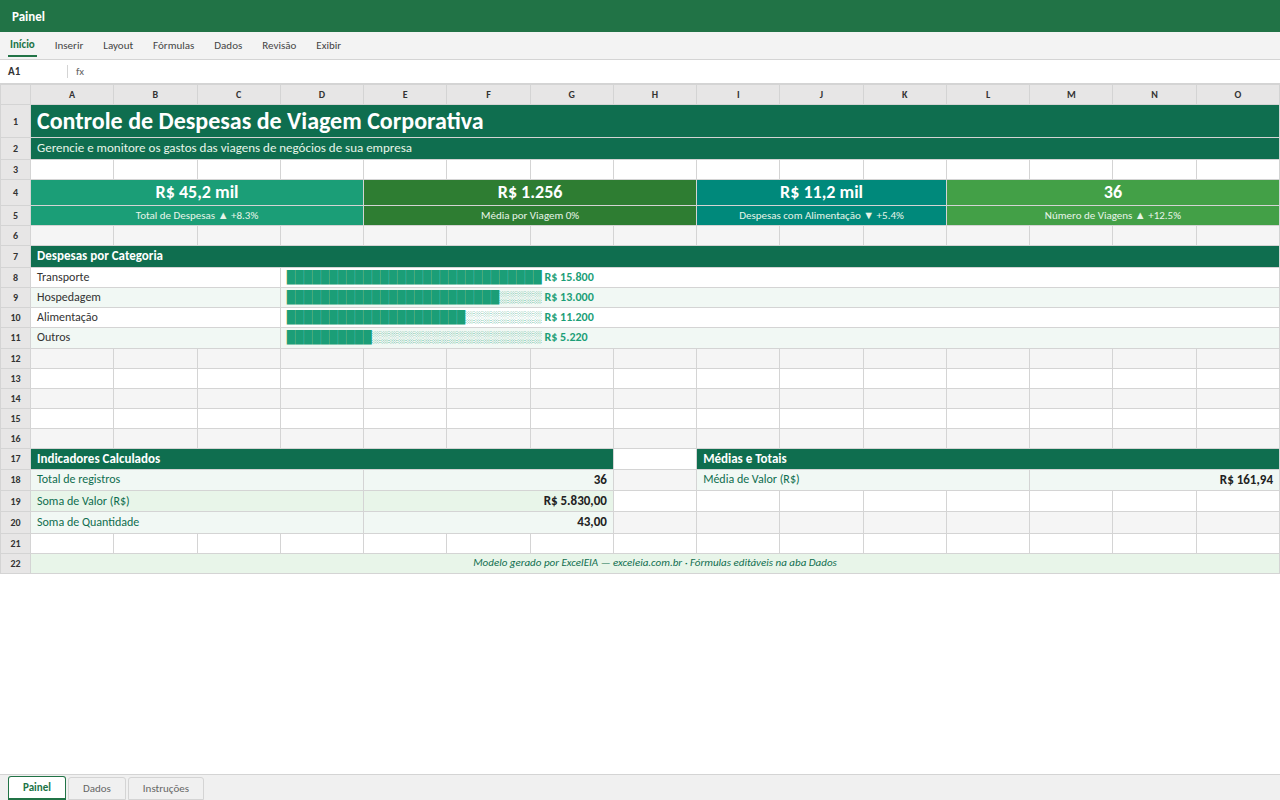Open the Instruções sheet tab
Viewport: 1280px width, 800px height.
point(166,788)
